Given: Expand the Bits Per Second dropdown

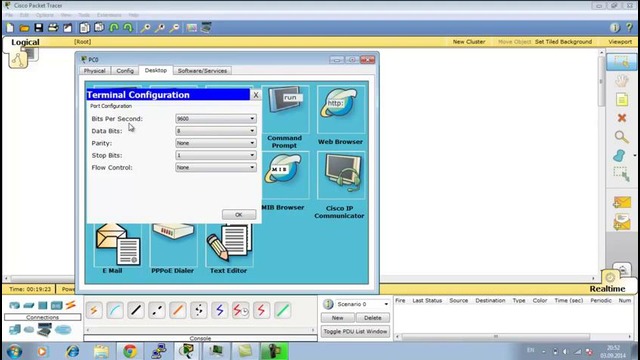Looking at the screenshot, I should click(x=216, y=119).
